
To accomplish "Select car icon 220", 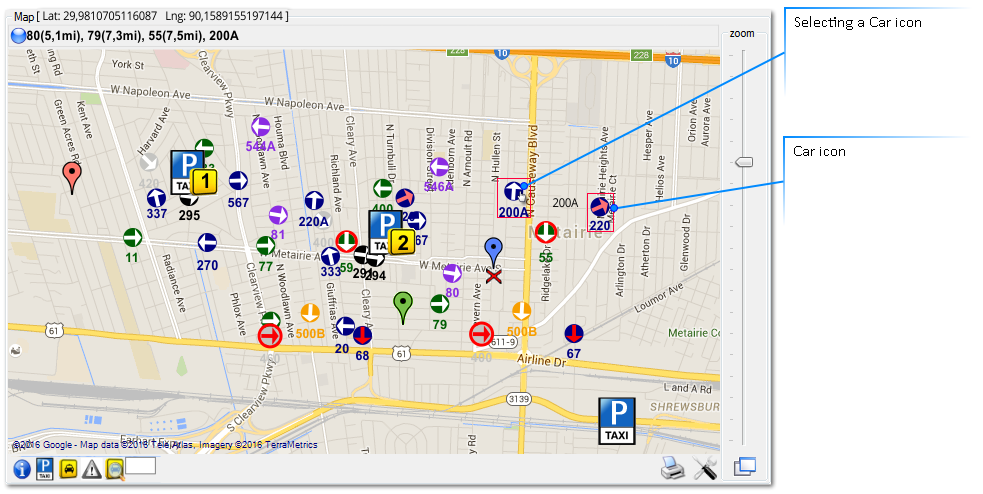I will pyautogui.click(x=600, y=207).
